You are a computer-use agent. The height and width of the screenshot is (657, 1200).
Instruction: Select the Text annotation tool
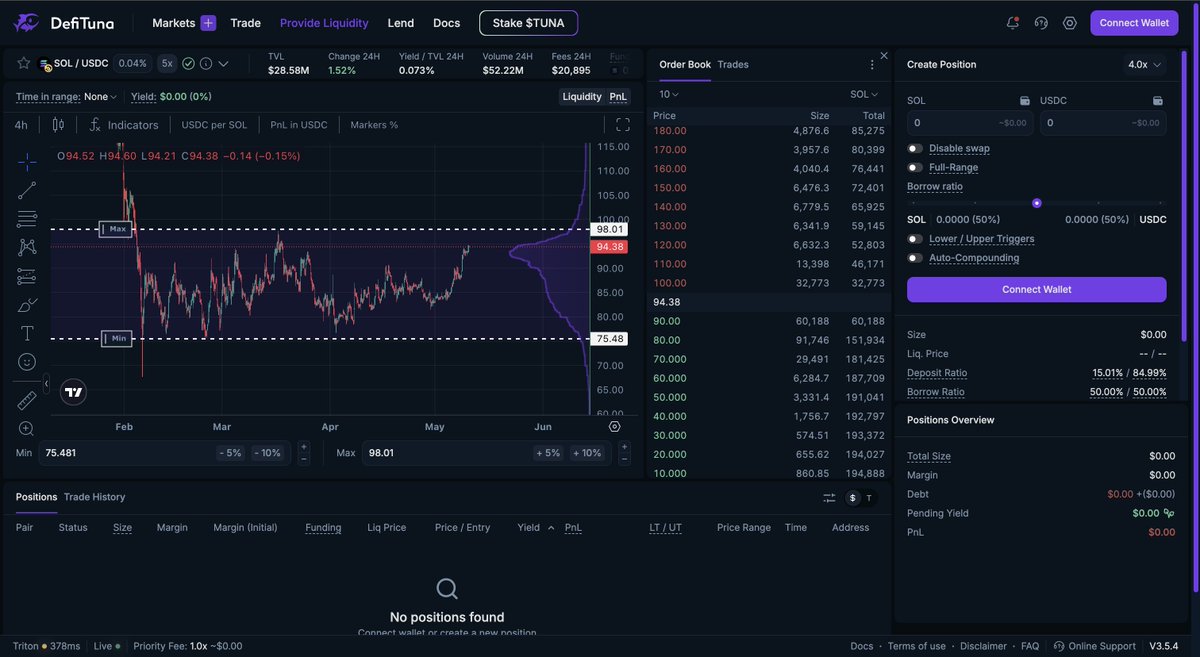click(x=27, y=333)
